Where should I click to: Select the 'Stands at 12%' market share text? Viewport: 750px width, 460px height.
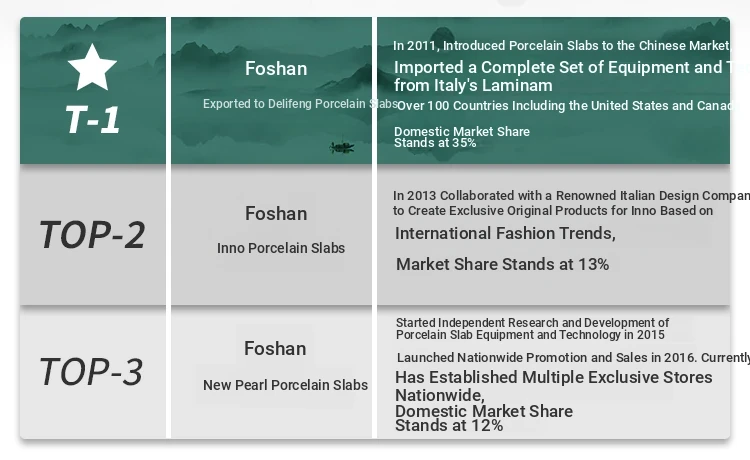pyautogui.click(x=449, y=426)
